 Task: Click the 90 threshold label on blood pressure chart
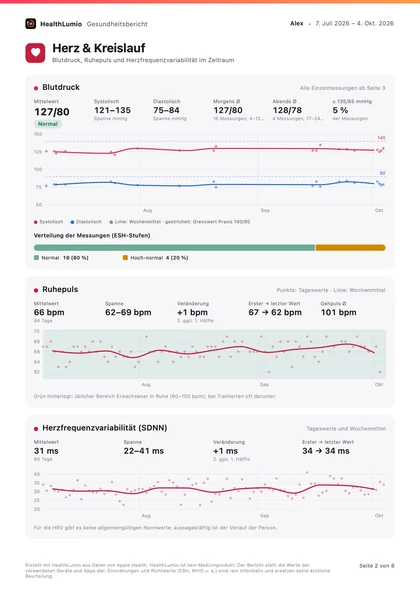(382, 173)
